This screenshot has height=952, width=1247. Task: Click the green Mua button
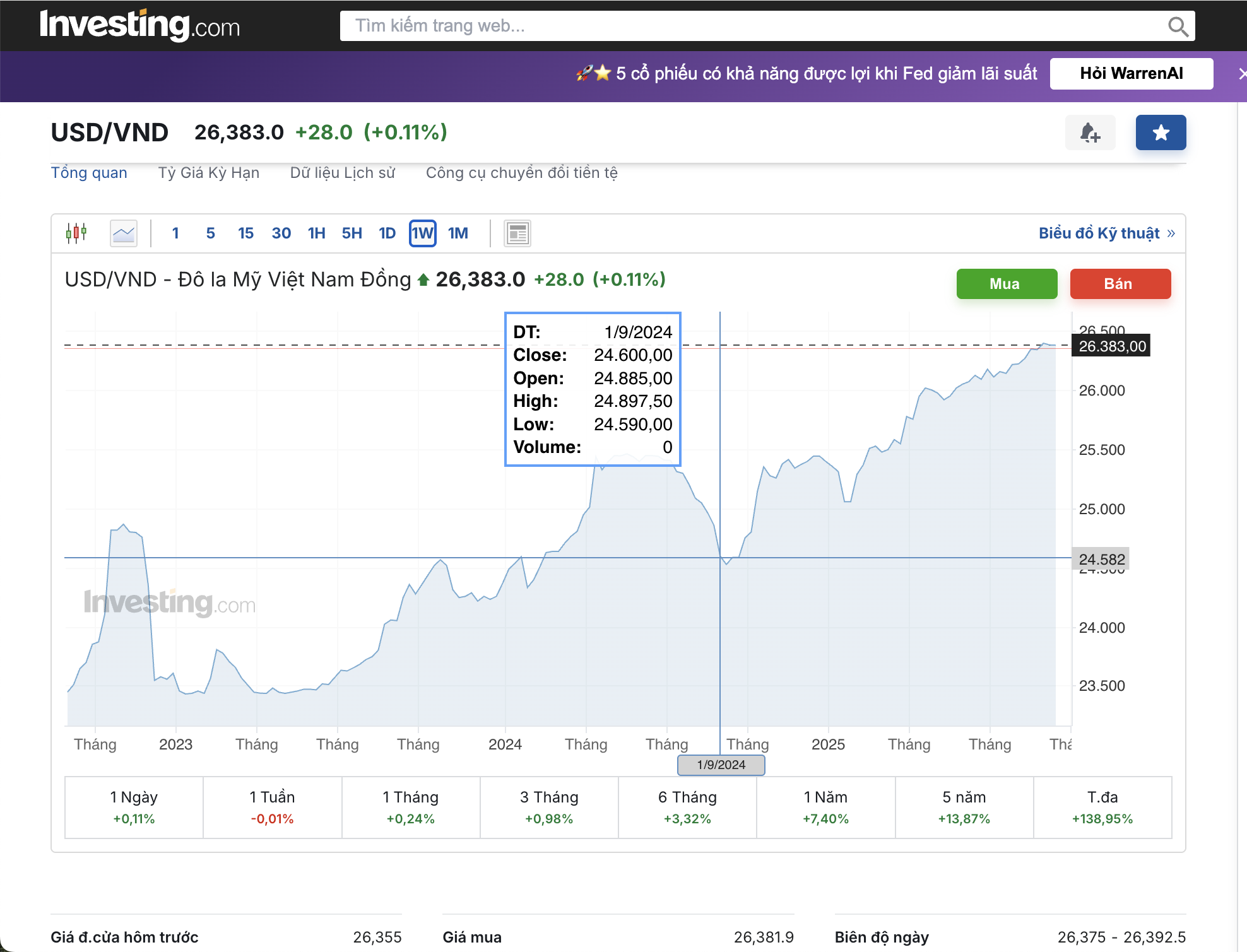[x=1007, y=284]
